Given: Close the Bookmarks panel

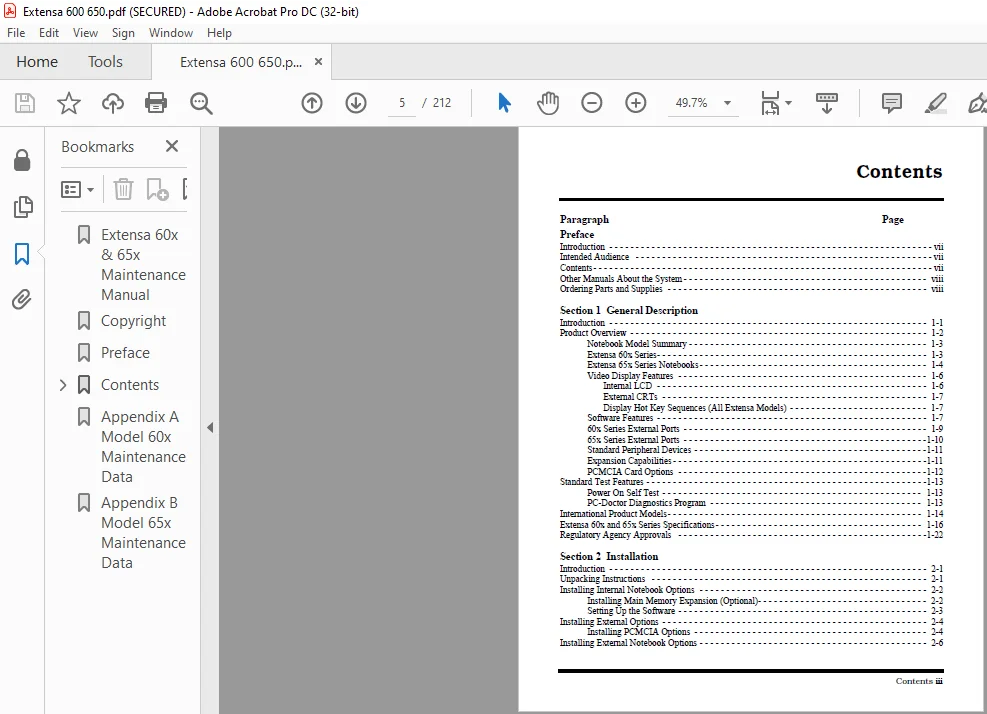Looking at the screenshot, I should pos(172,146).
